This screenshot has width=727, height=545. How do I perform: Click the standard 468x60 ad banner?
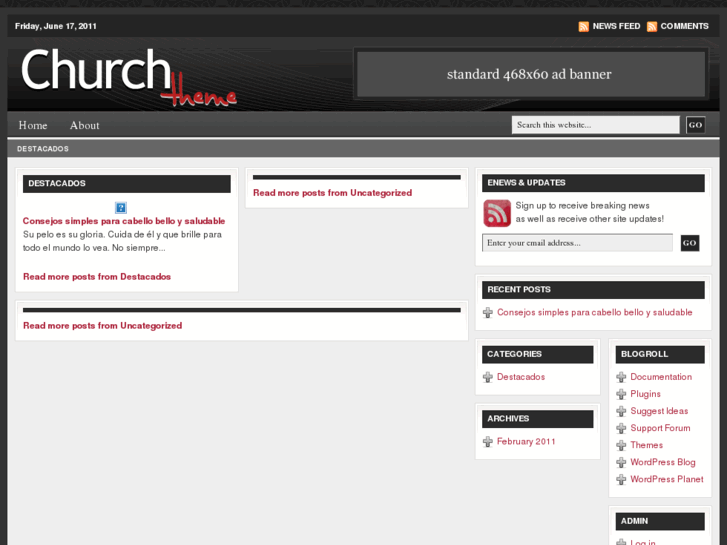tap(531, 74)
